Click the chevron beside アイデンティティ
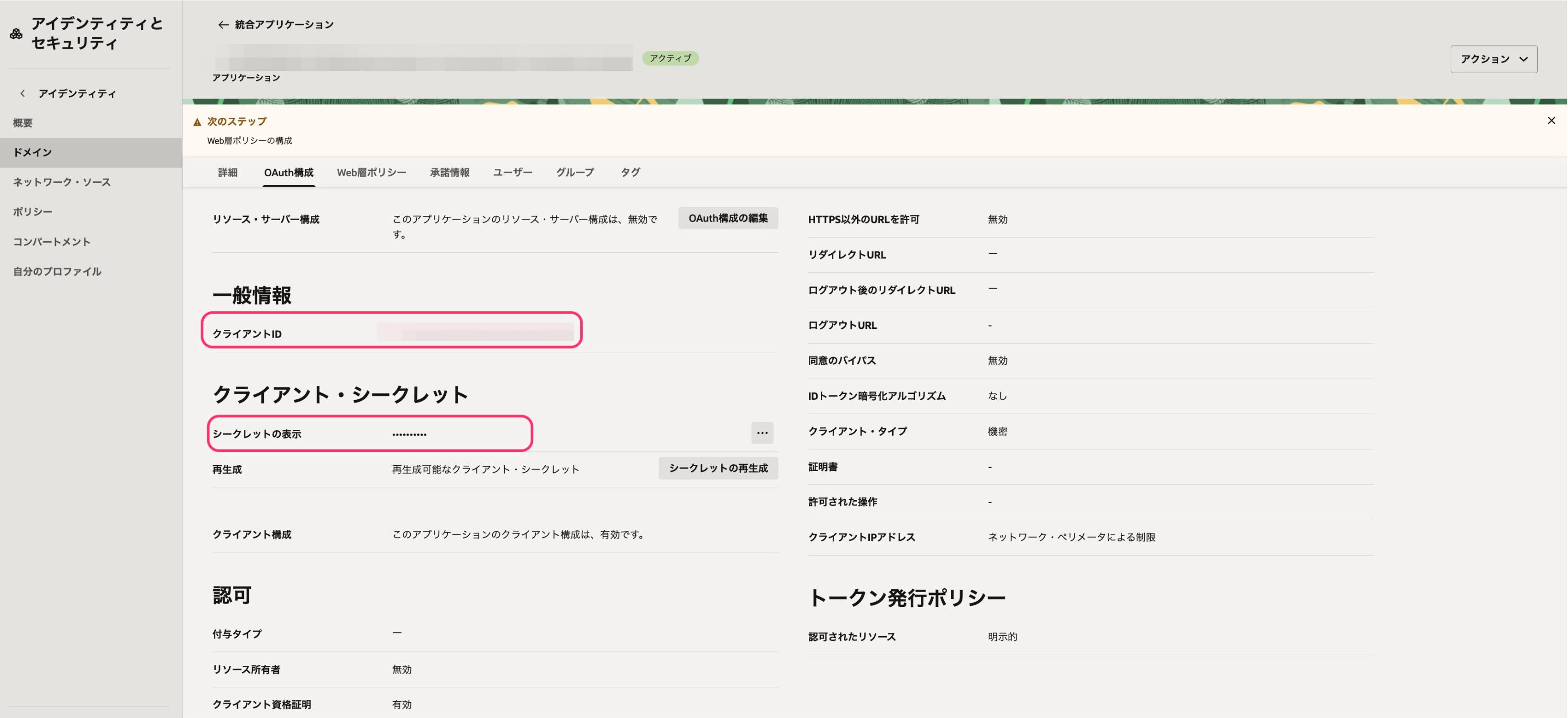 point(22,93)
